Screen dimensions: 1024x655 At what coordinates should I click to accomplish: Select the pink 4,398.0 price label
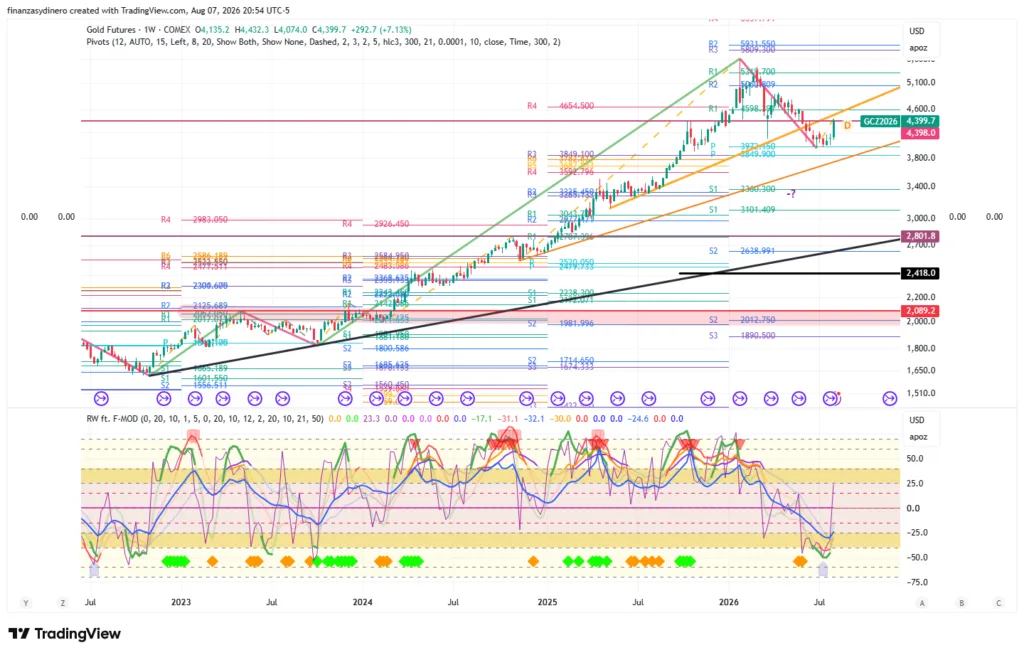920,133
